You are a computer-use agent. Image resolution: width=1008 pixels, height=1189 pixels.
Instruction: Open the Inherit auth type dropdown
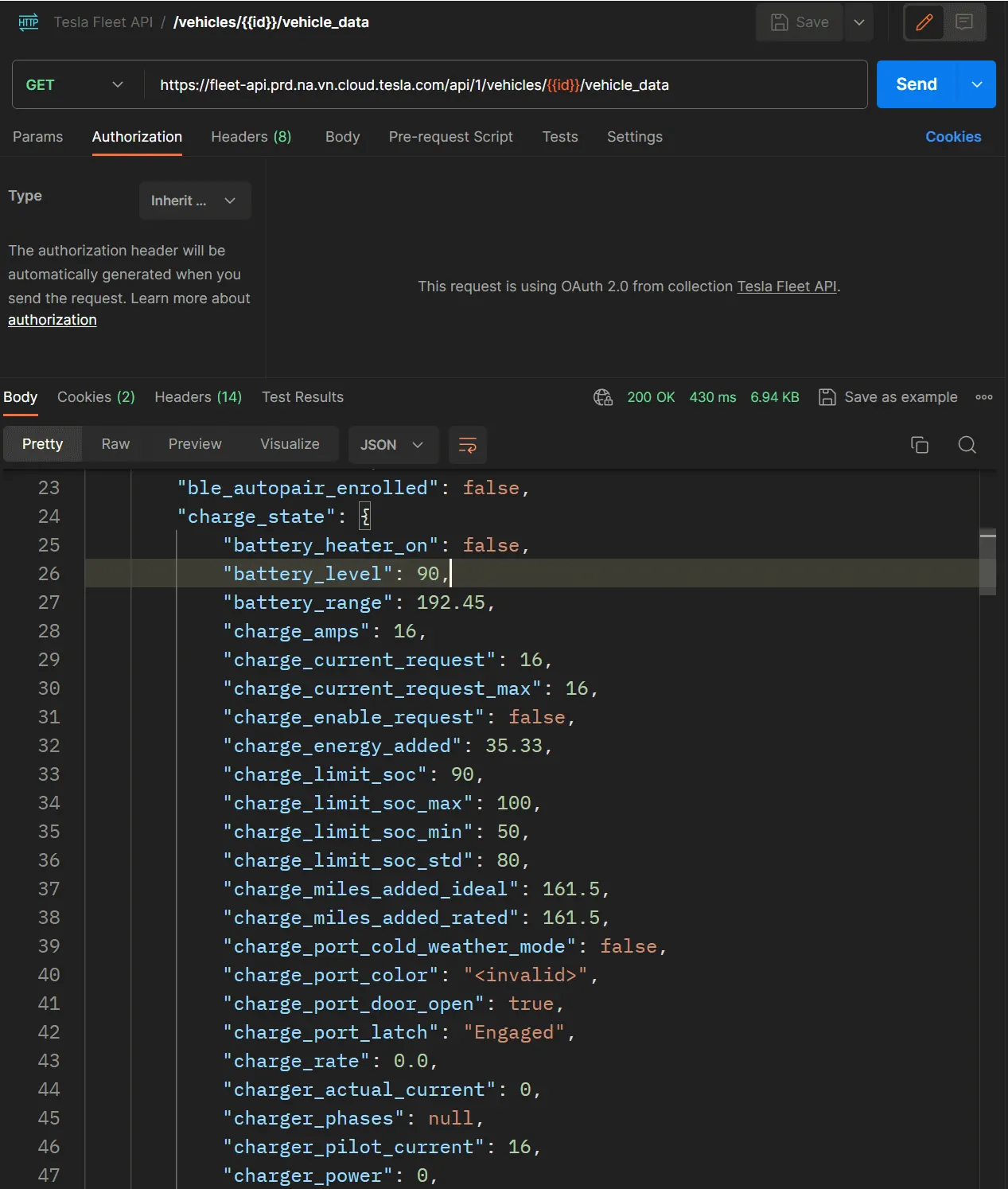[195, 201]
